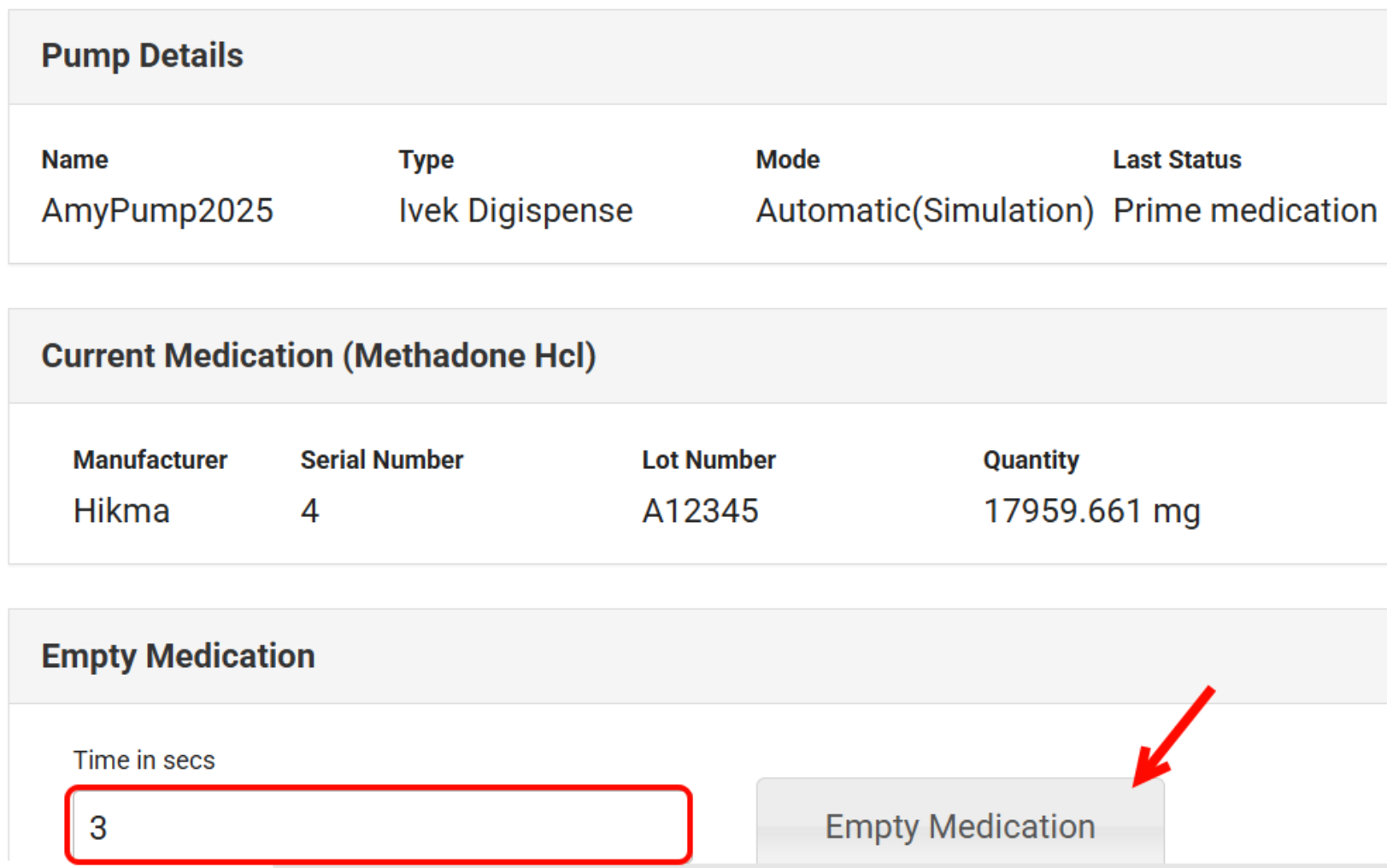The height and width of the screenshot is (868, 1387).
Task: Click the Serial Number column label
Action: (381, 460)
